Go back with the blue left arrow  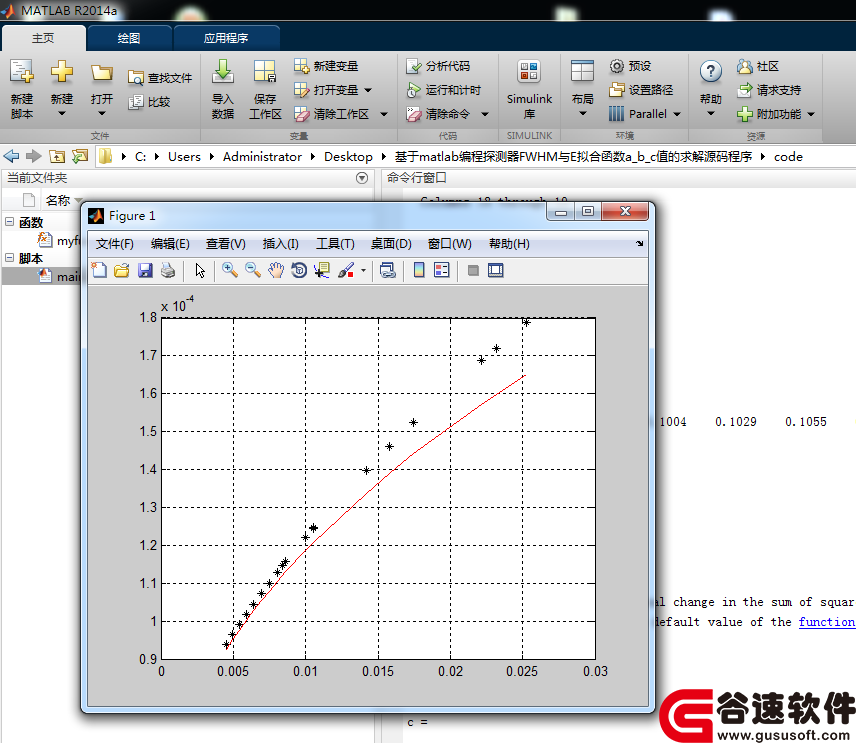[x=11, y=157]
